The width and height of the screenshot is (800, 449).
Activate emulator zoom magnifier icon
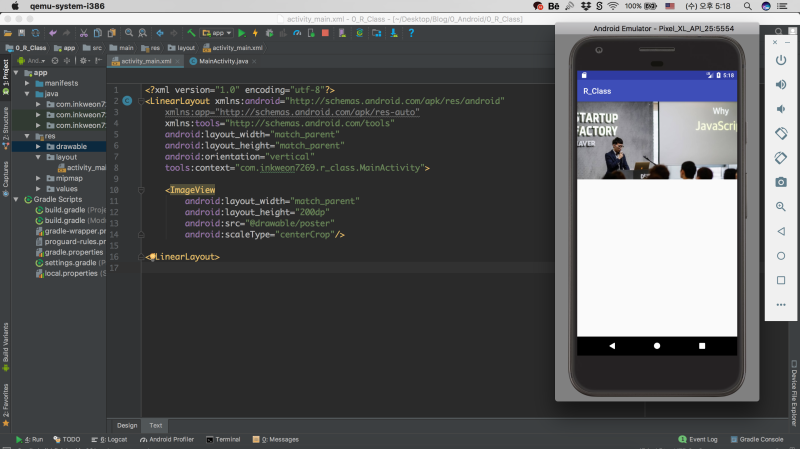(x=781, y=207)
